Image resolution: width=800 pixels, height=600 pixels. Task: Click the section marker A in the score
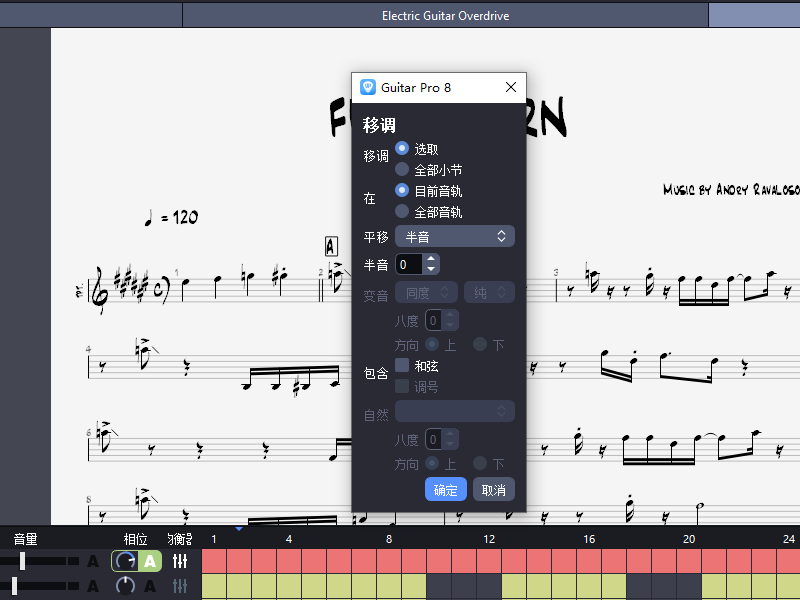[x=331, y=245]
